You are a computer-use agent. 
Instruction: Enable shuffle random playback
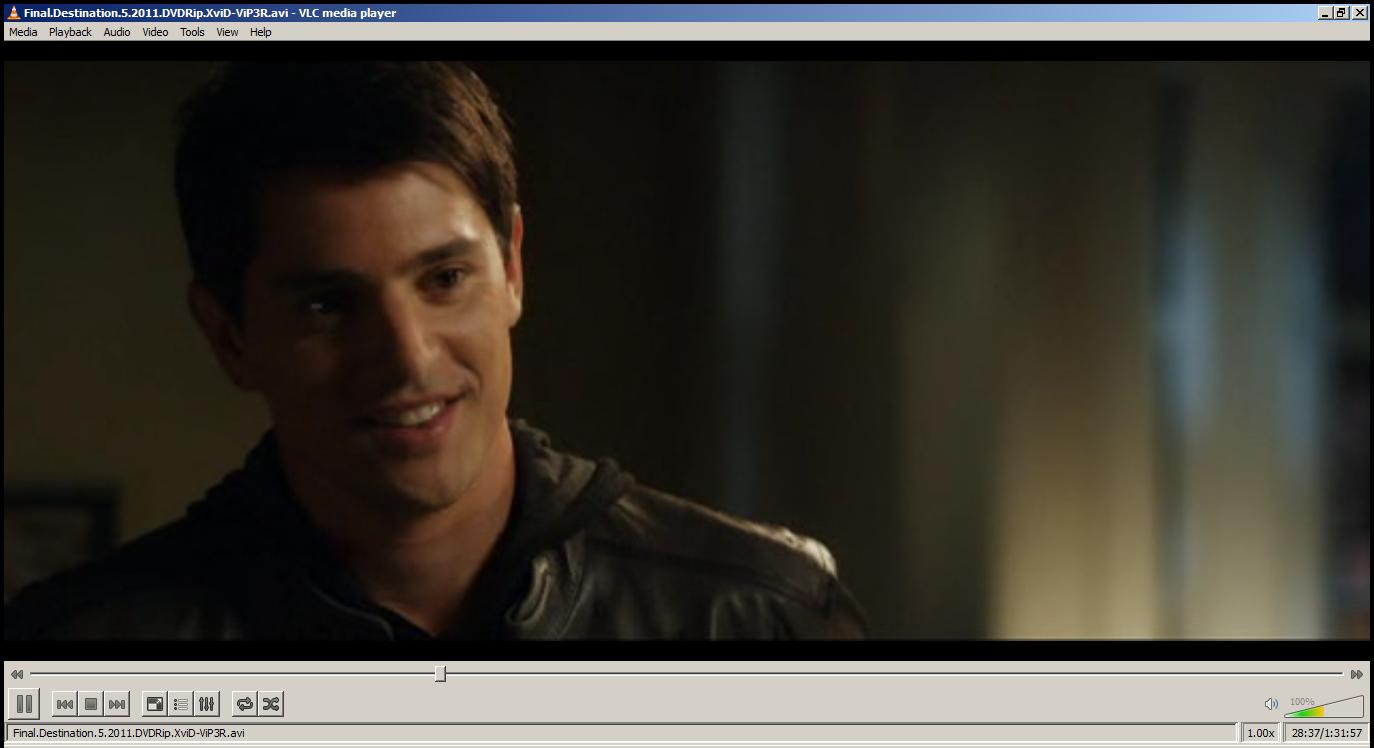pyautogui.click(x=271, y=704)
